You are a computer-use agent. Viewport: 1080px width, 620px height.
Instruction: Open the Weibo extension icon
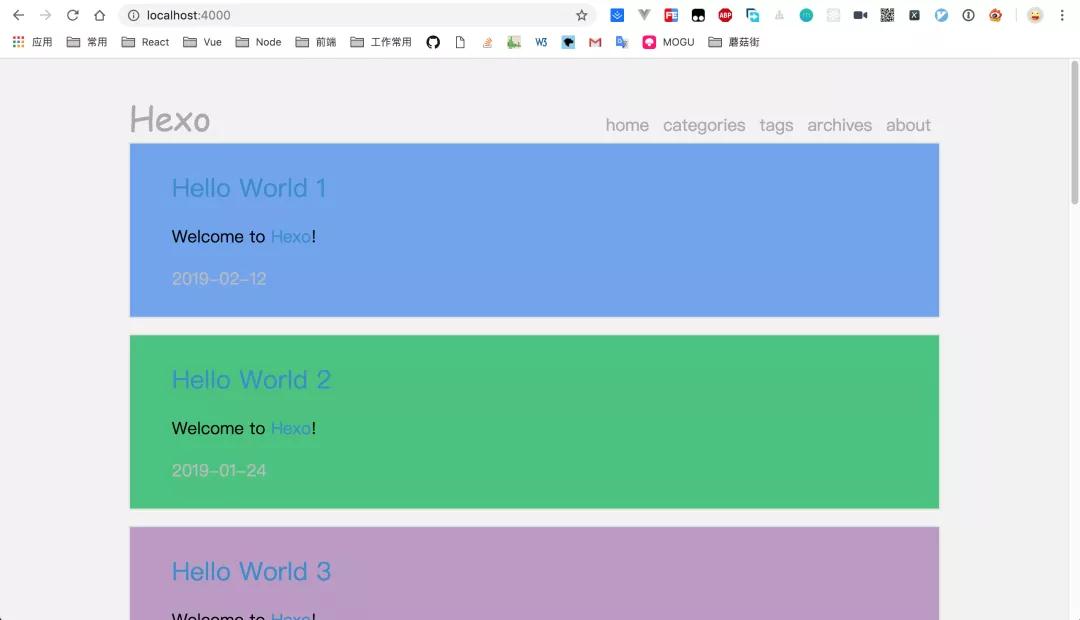995,15
